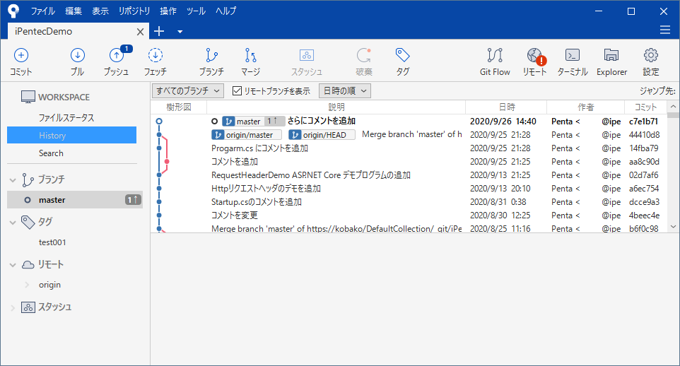Click the origin/master branch label
The width and height of the screenshot is (680, 366).
click(246, 135)
